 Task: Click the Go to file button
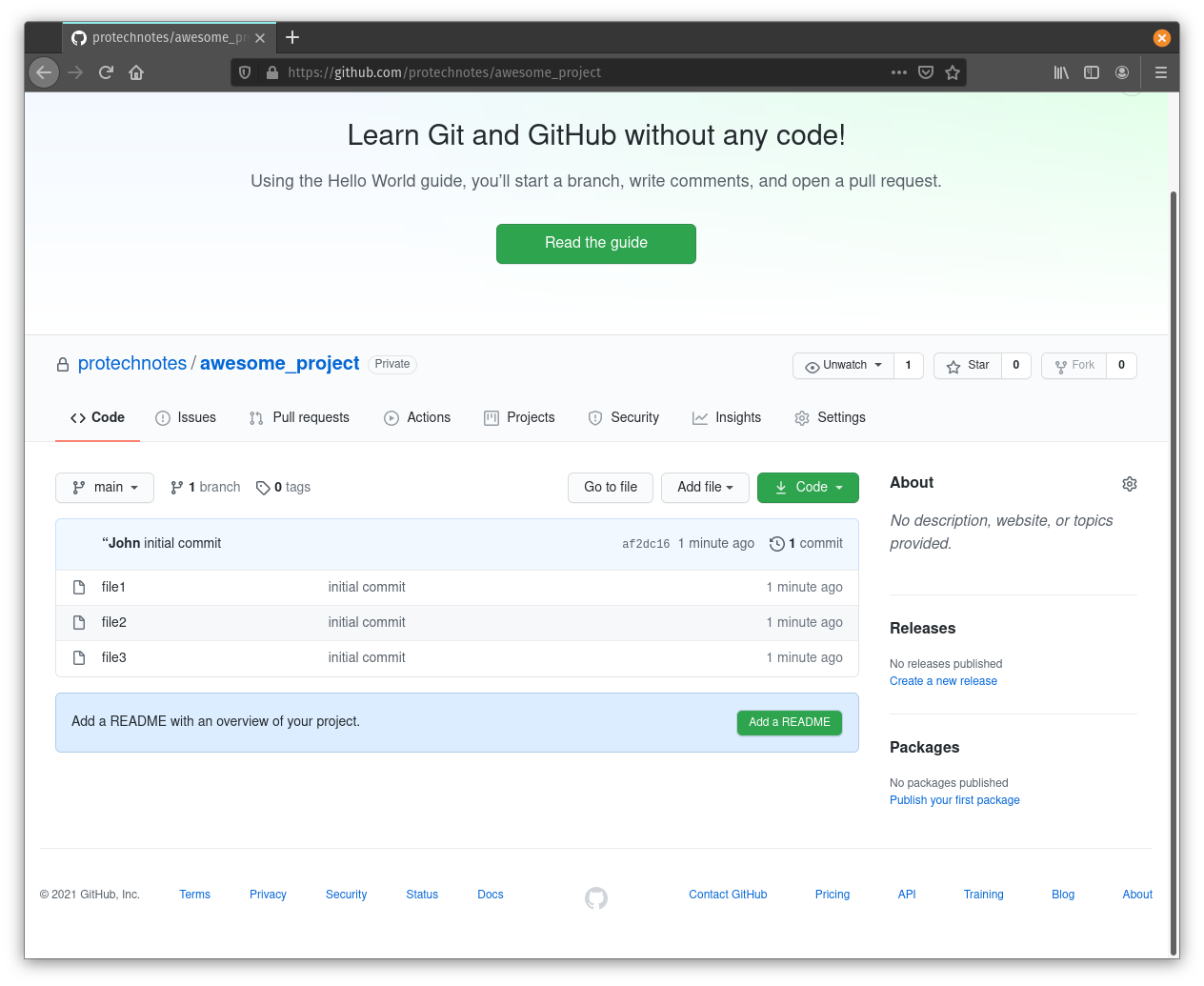pyautogui.click(x=611, y=488)
